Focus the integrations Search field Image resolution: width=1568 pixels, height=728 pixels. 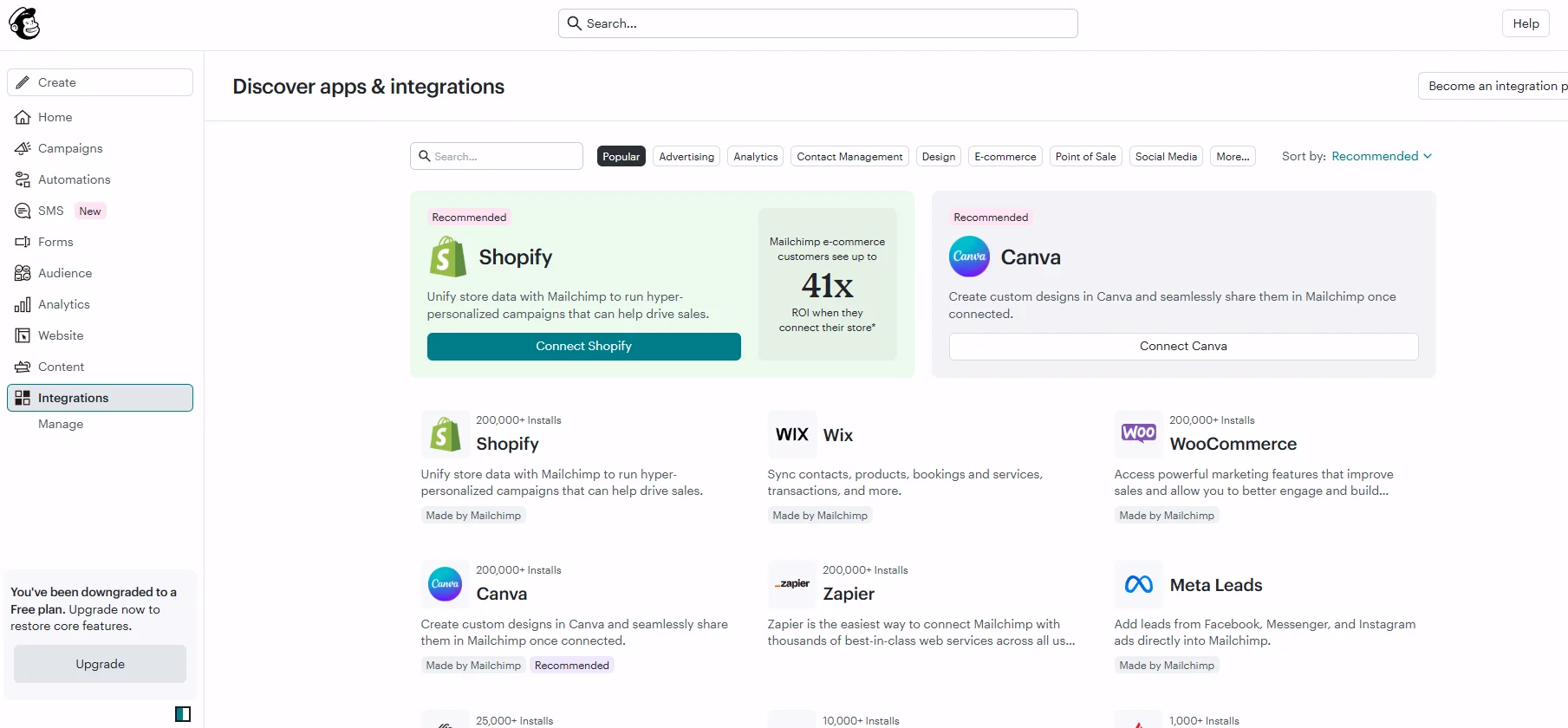(x=496, y=156)
